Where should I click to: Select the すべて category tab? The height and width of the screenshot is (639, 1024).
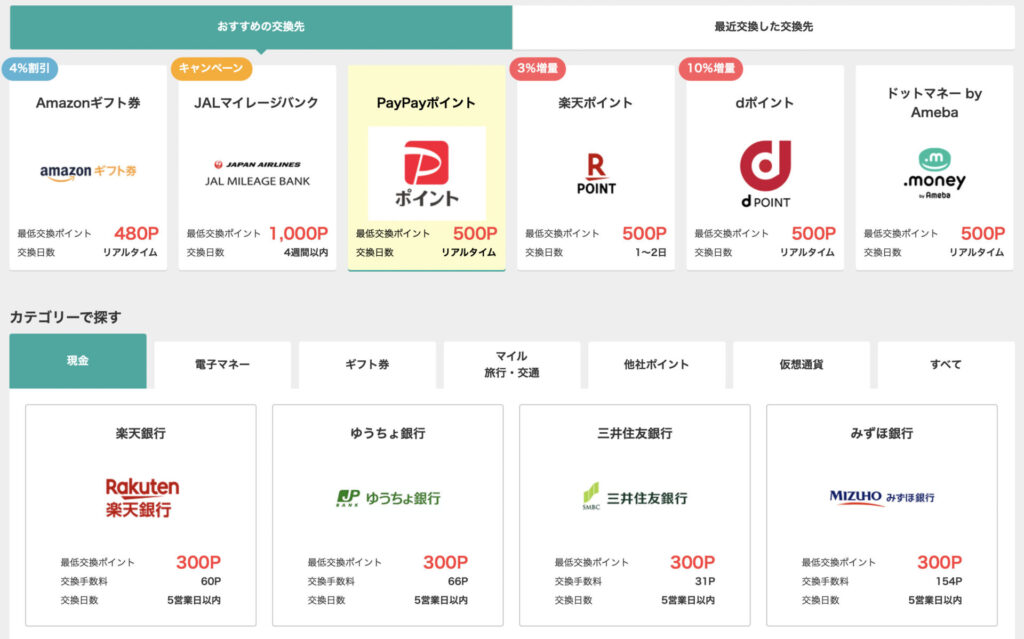[x=946, y=365]
